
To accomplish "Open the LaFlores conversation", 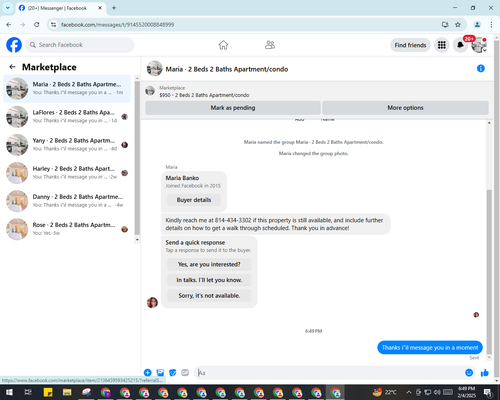I will [x=67, y=117].
